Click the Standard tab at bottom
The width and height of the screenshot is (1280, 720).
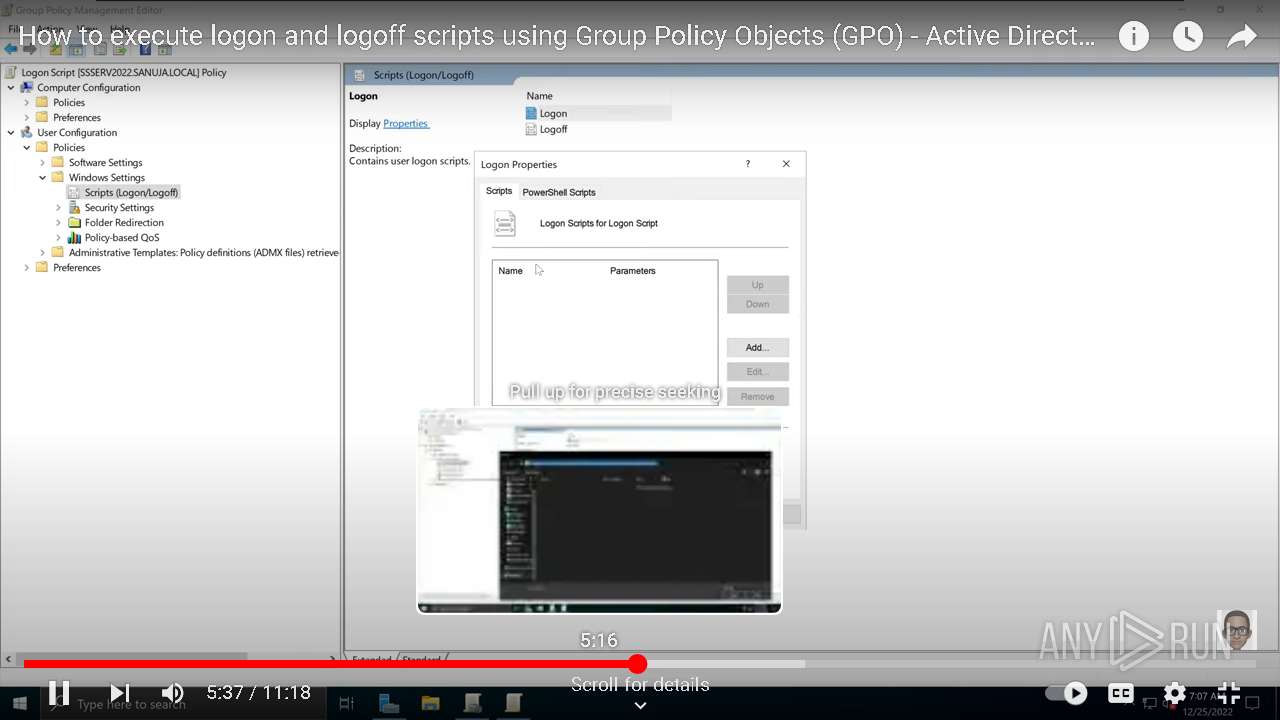421,659
